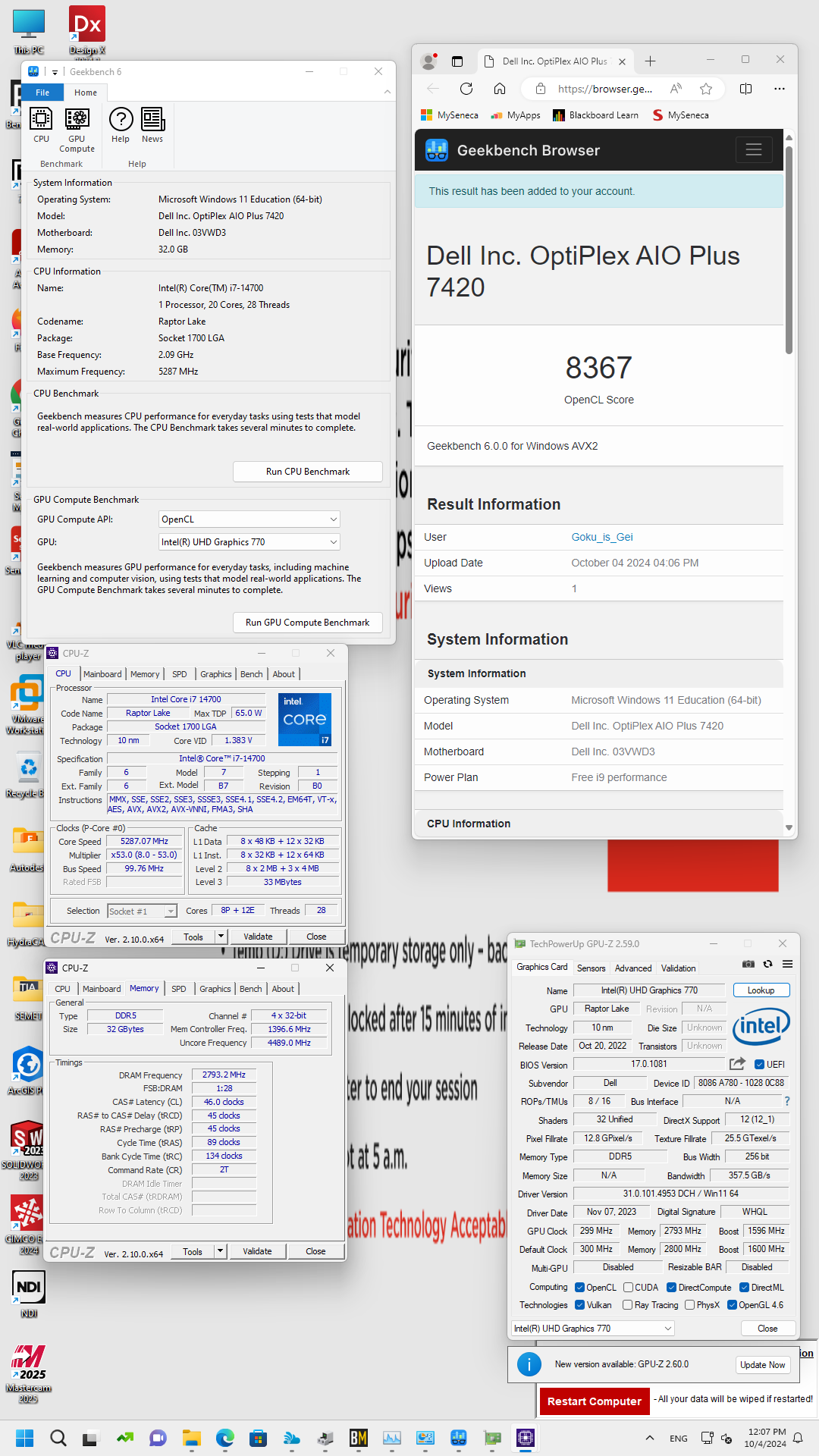The image size is (819, 1456).
Task: Click the browser address bar
Action: (604, 89)
